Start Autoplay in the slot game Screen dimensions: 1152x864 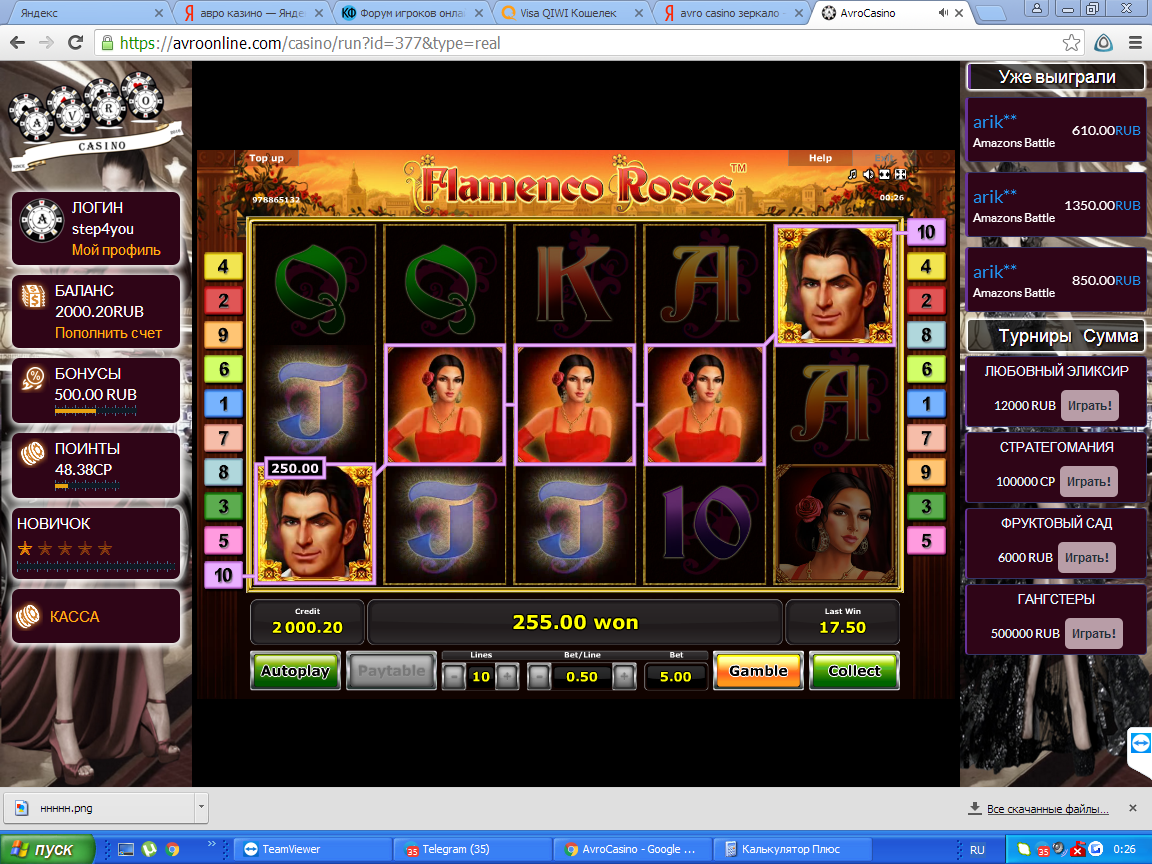(295, 671)
